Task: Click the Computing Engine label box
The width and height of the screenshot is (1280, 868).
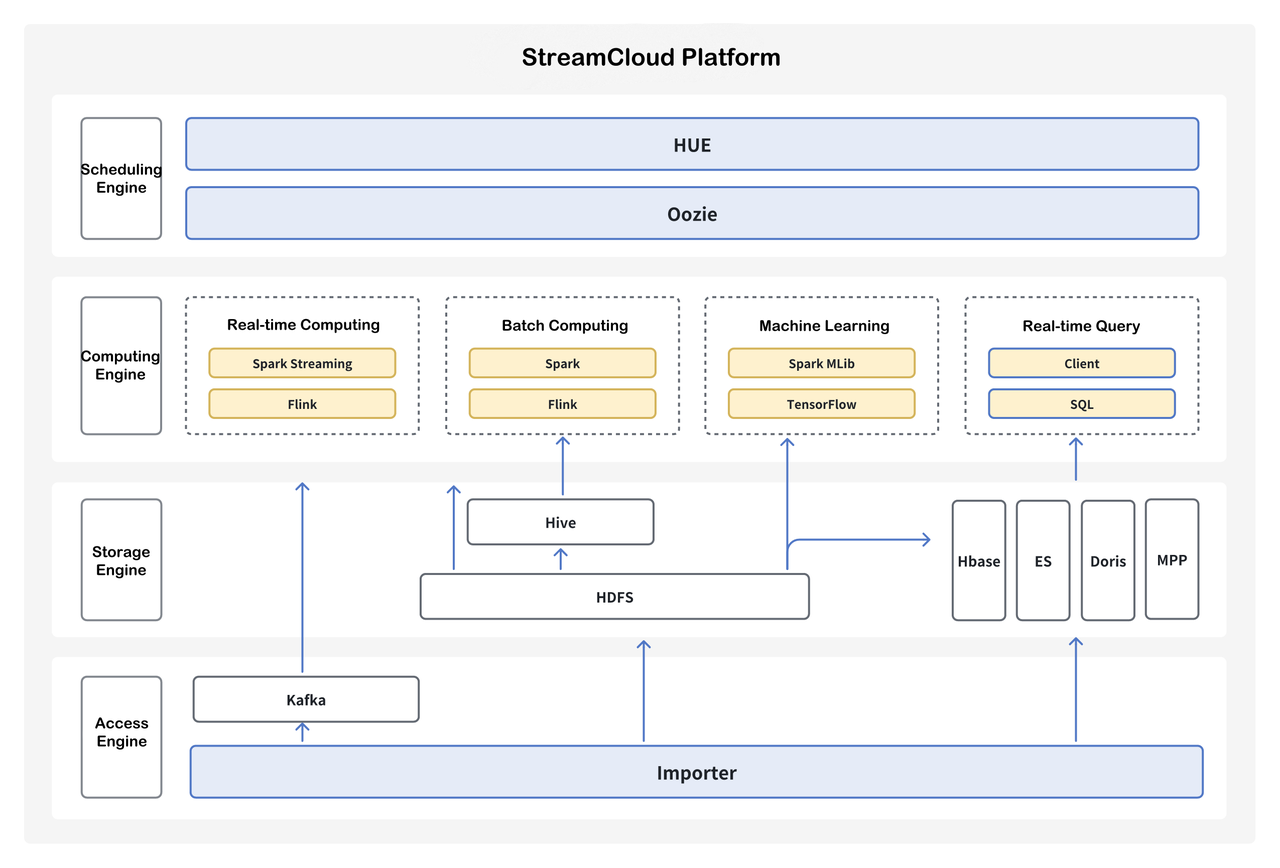Action: tap(121, 365)
